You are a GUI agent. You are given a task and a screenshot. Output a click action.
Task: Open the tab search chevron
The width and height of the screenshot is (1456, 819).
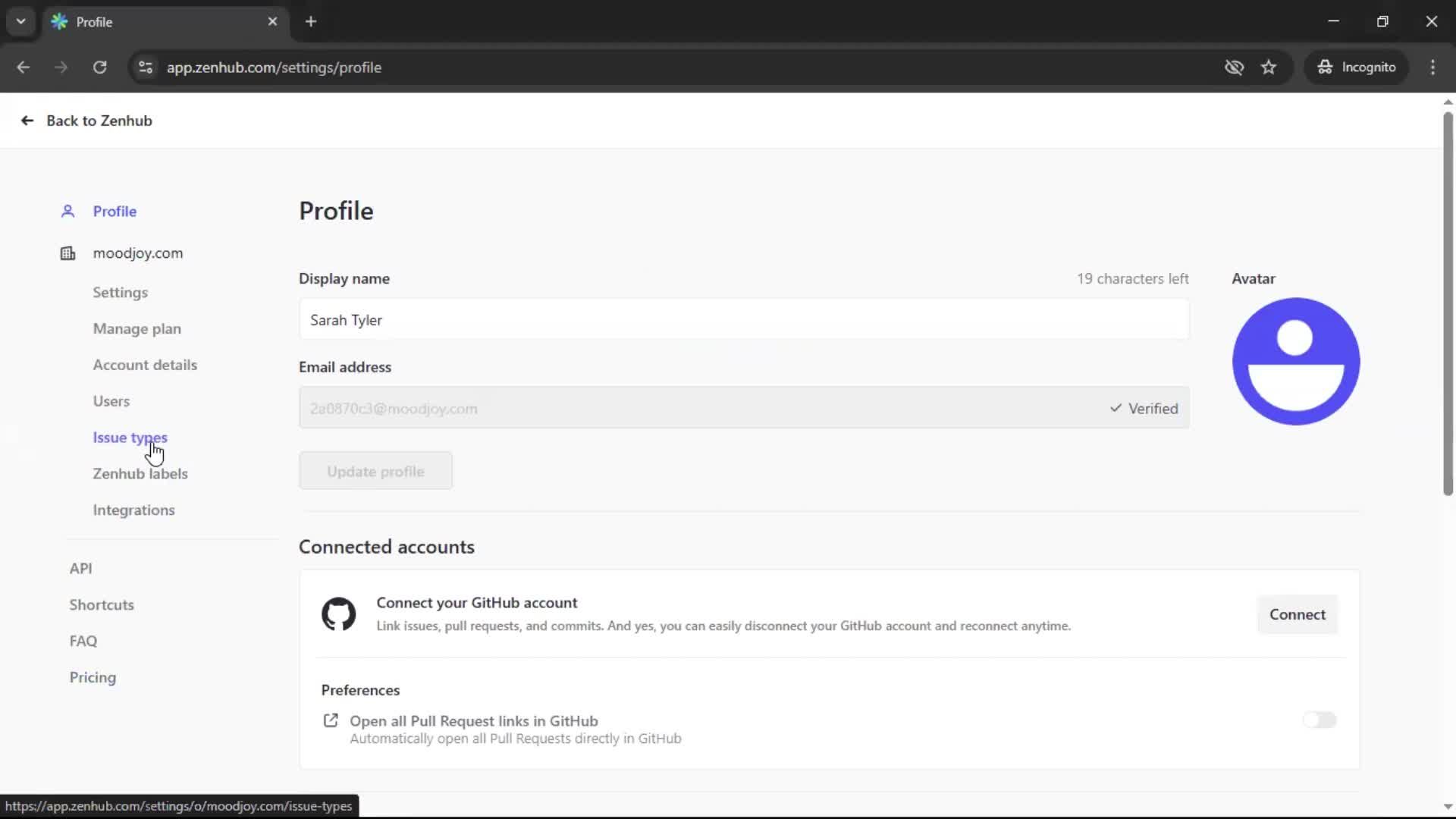tap(20, 21)
